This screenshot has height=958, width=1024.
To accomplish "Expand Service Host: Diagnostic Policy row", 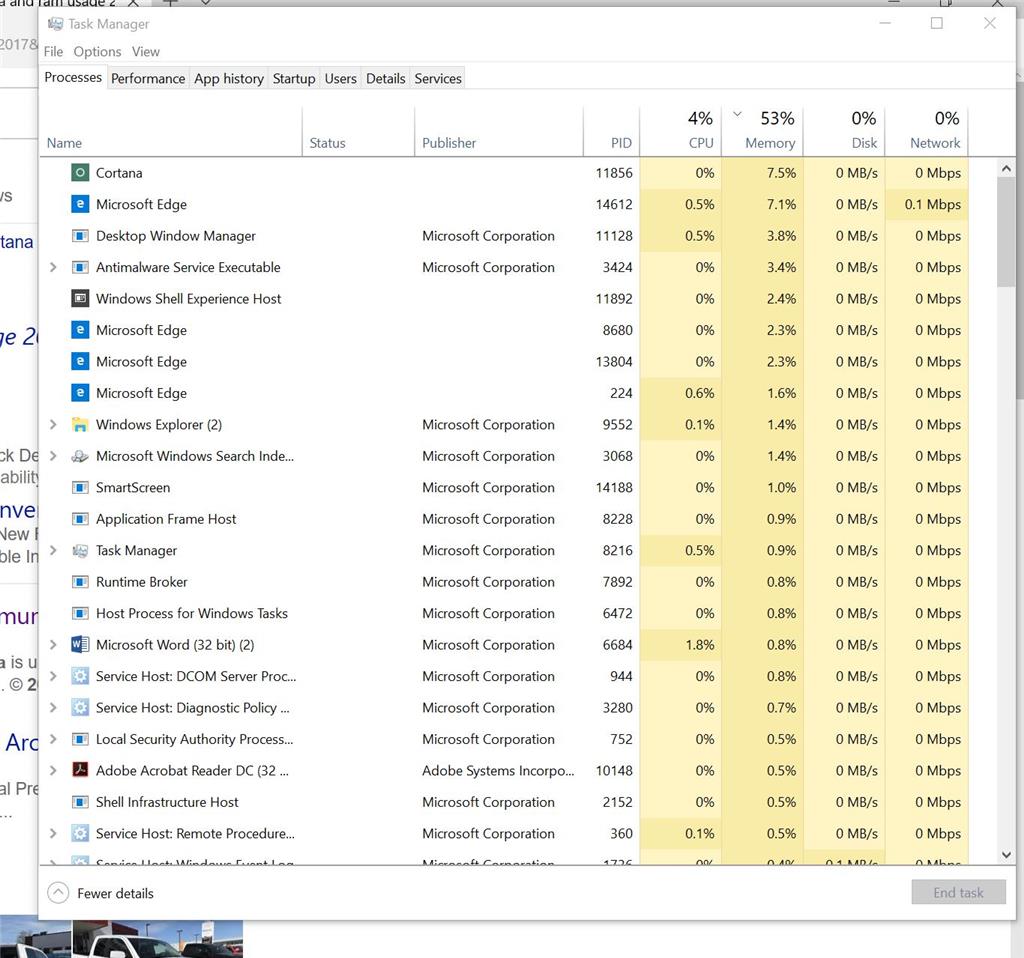I will pyautogui.click(x=53, y=707).
